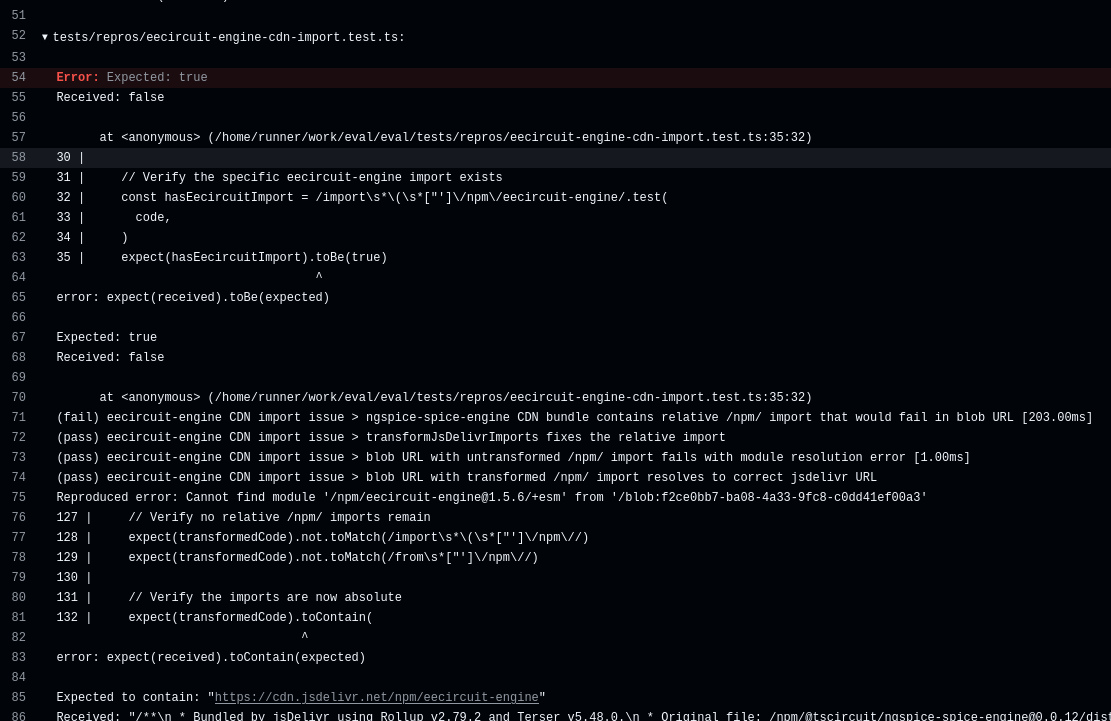Click the red Error: label

(x=78, y=77)
